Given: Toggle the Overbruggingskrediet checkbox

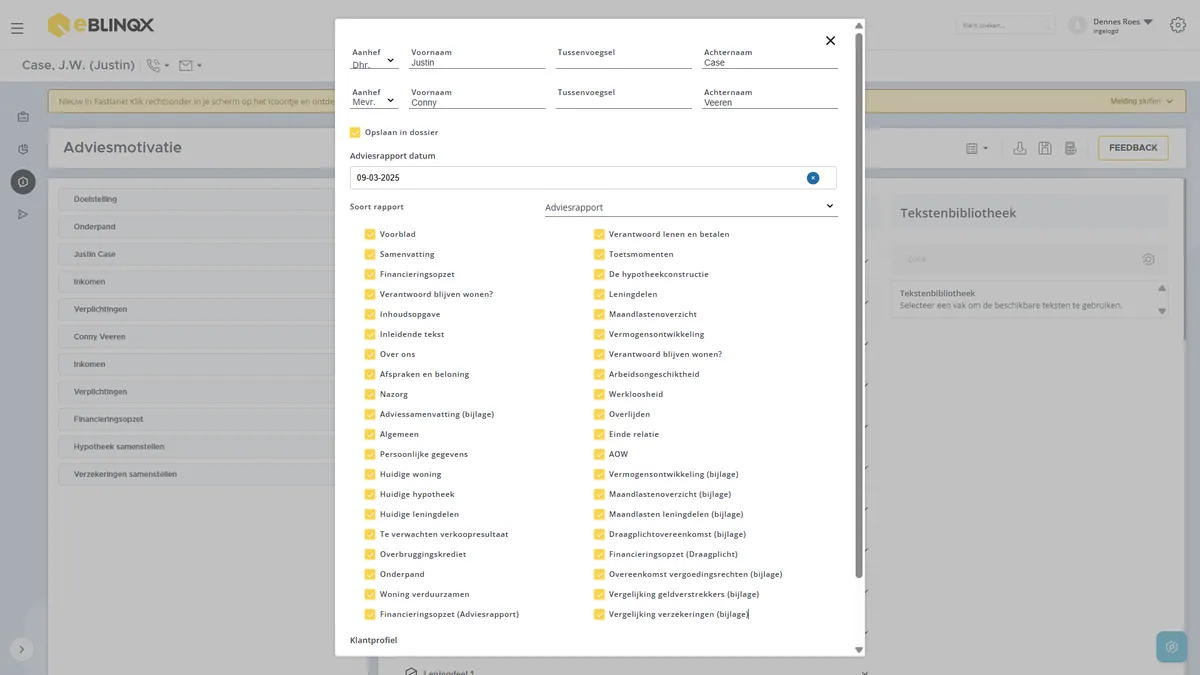Looking at the screenshot, I should (x=370, y=554).
